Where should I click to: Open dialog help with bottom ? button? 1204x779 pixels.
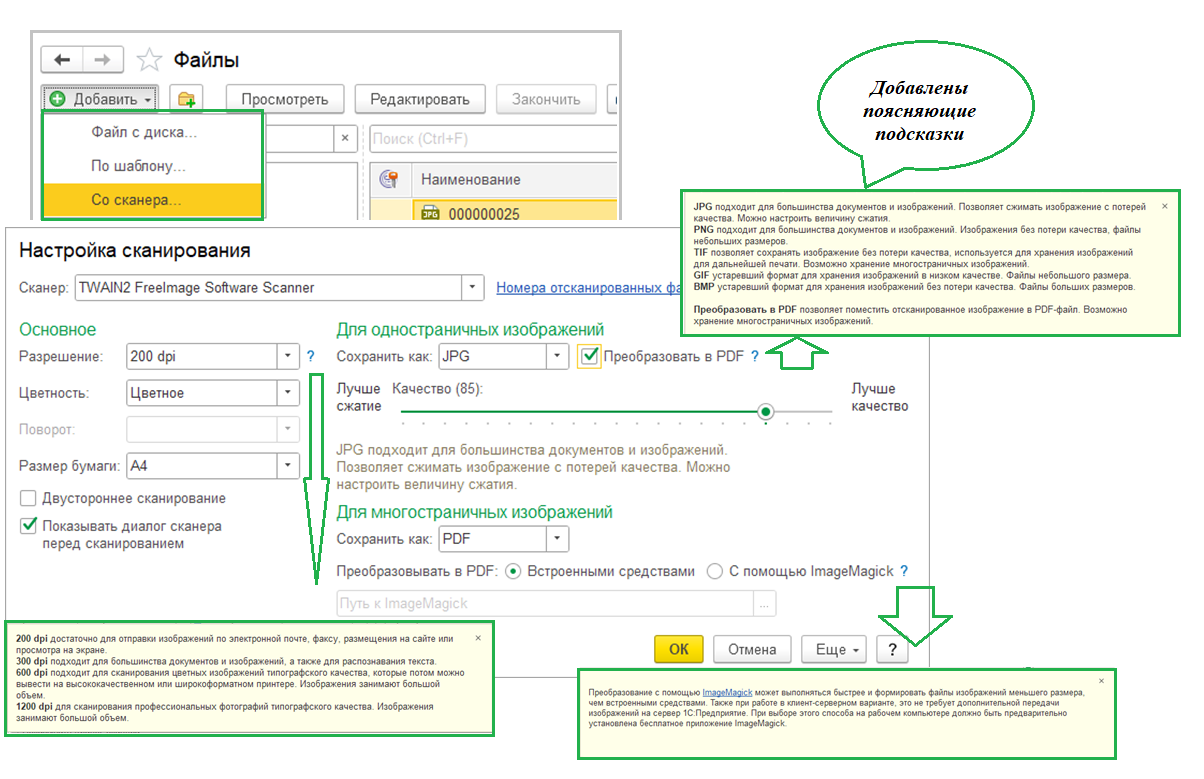[x=891, y=649]
